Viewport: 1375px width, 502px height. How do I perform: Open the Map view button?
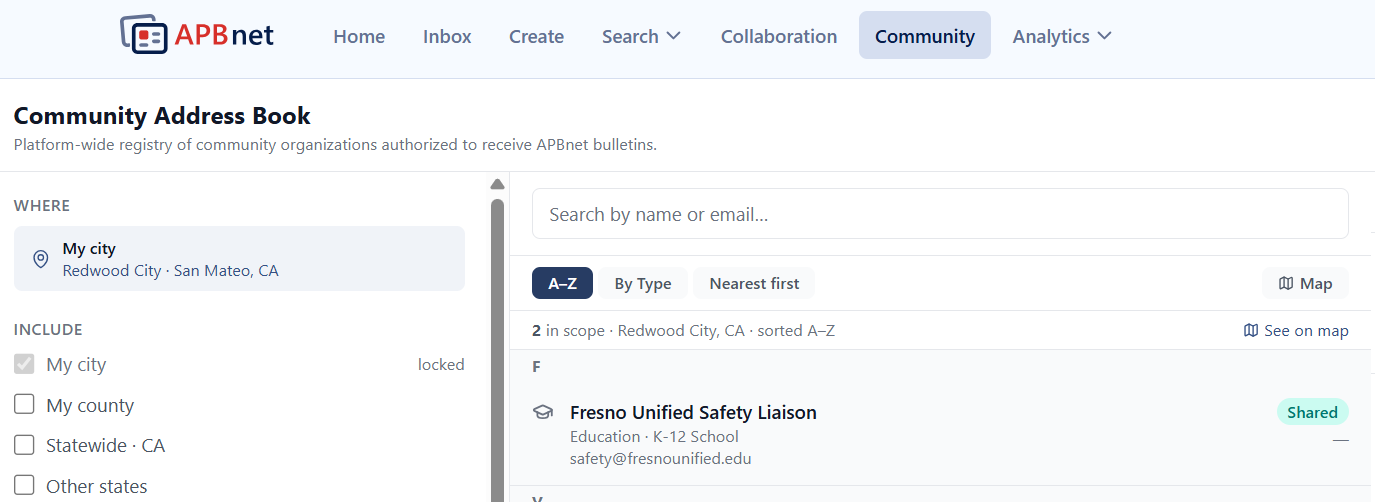[1305, 284]
